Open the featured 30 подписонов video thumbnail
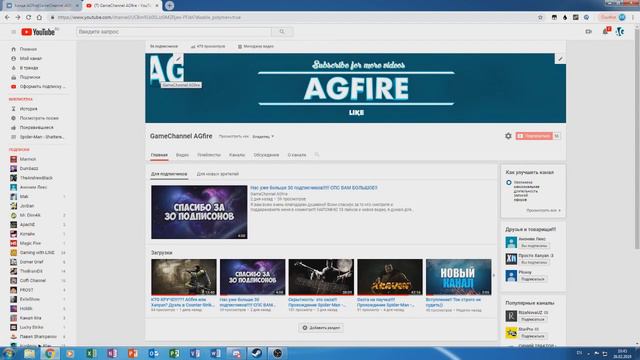This screenshot has height=360, width=640. point(199,212)
